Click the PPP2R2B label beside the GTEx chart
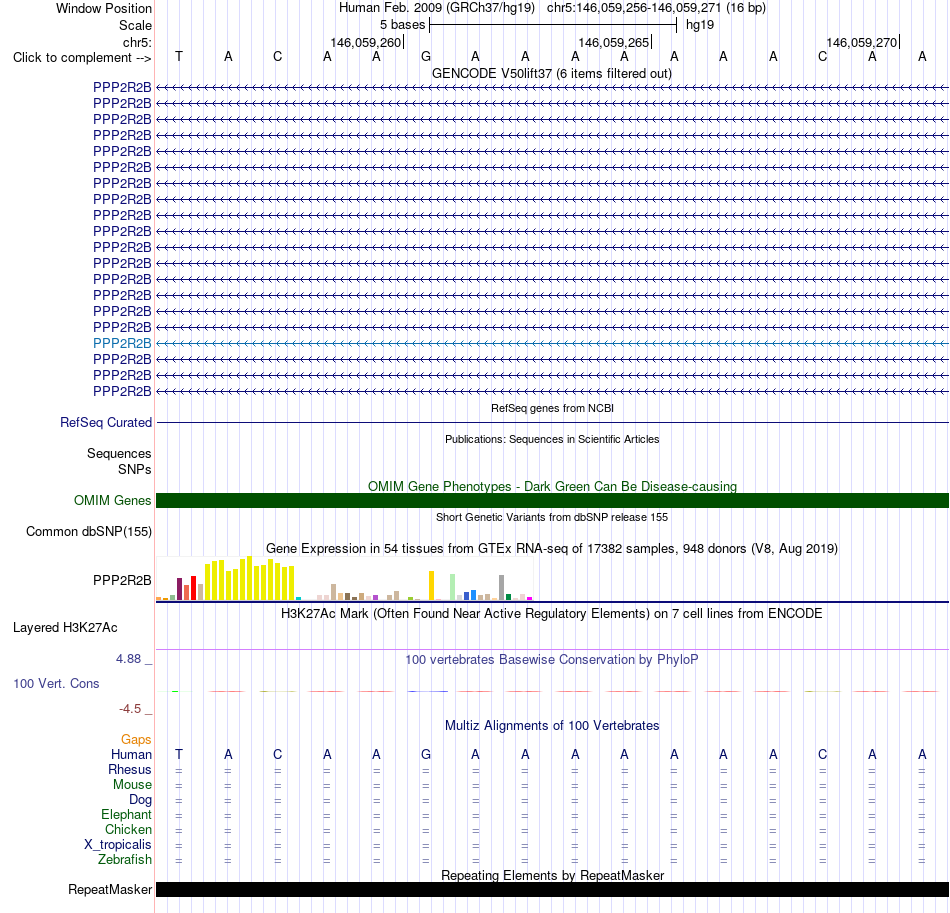This screenshot has height=913, width=950. click(122, 580)
